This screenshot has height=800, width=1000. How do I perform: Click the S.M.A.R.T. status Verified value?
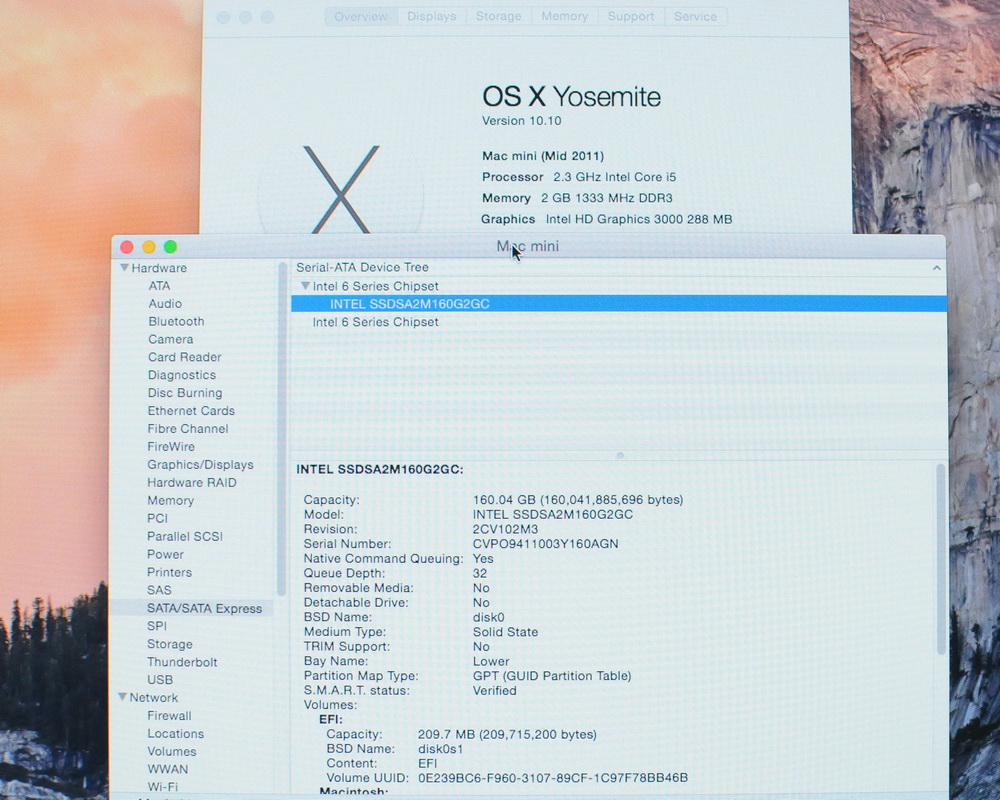tap(494, 690)
